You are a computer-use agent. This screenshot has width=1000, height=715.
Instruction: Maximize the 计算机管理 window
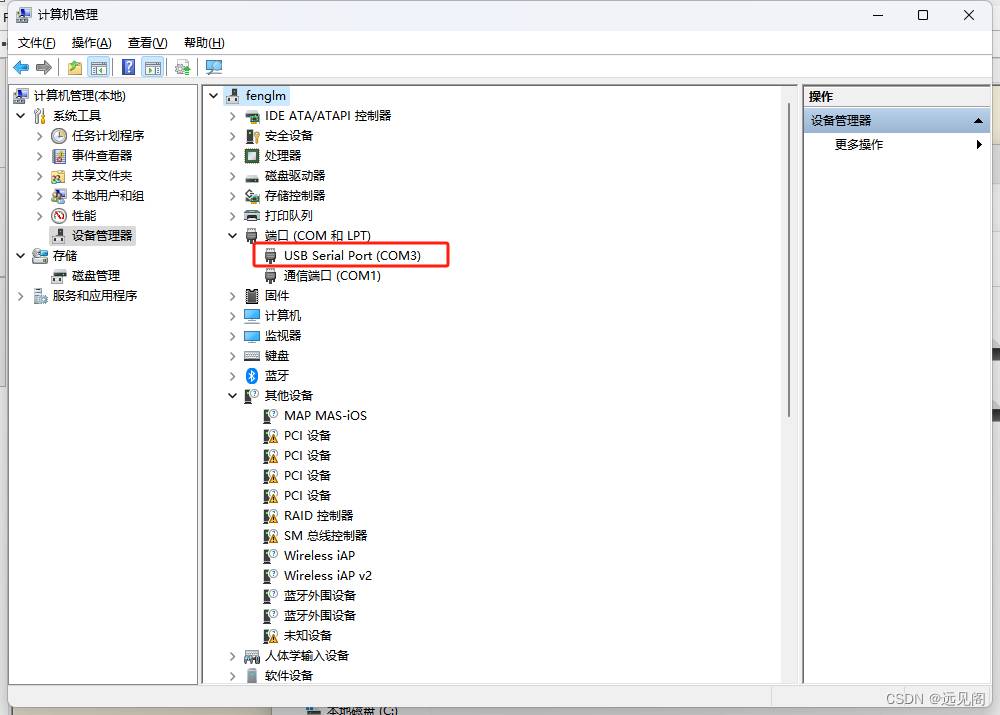pyautogui.click(x=923, y=15)
